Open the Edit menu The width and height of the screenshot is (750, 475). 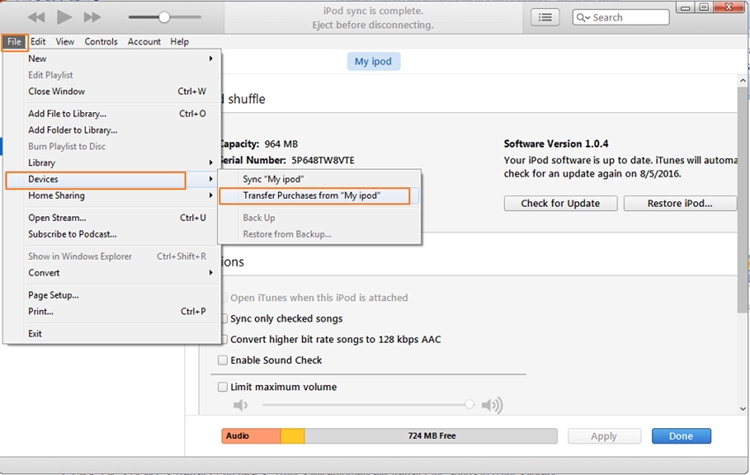(38, 42)
